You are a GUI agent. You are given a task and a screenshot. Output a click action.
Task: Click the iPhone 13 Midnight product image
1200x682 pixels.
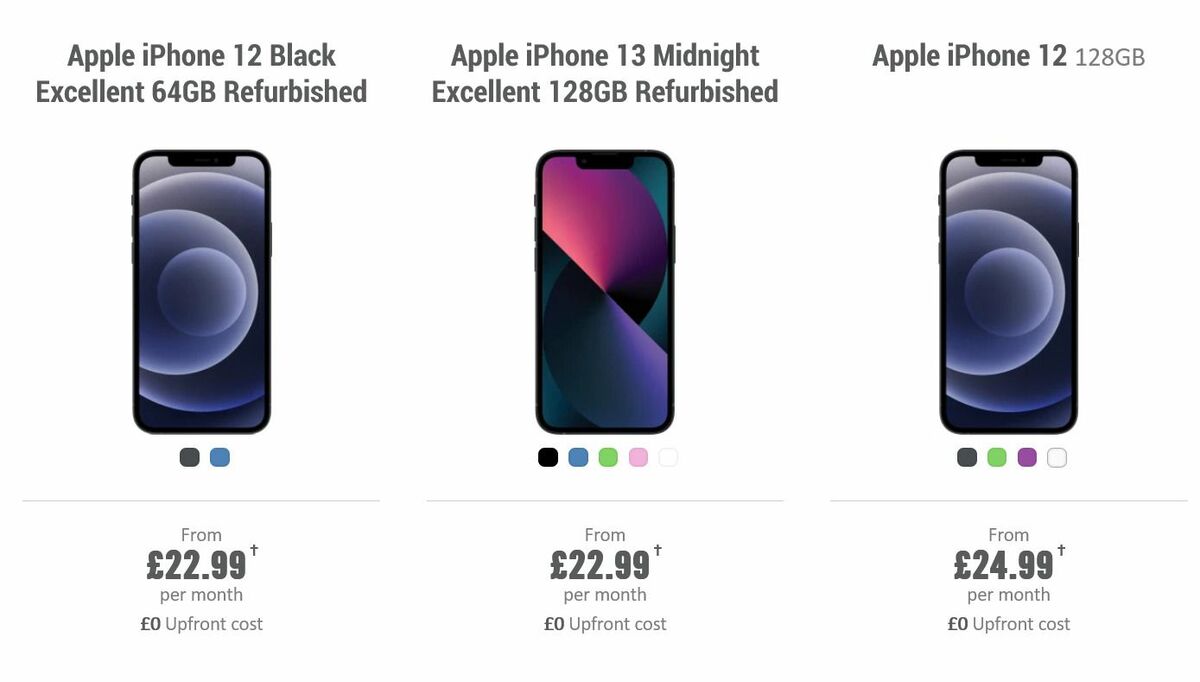click(x=604, y=290)
